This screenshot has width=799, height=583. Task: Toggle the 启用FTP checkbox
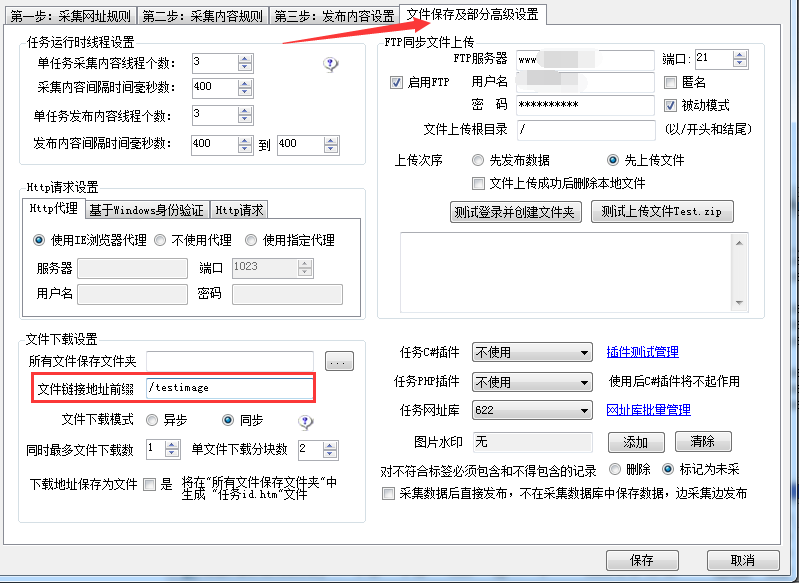(x=396, y=83)
